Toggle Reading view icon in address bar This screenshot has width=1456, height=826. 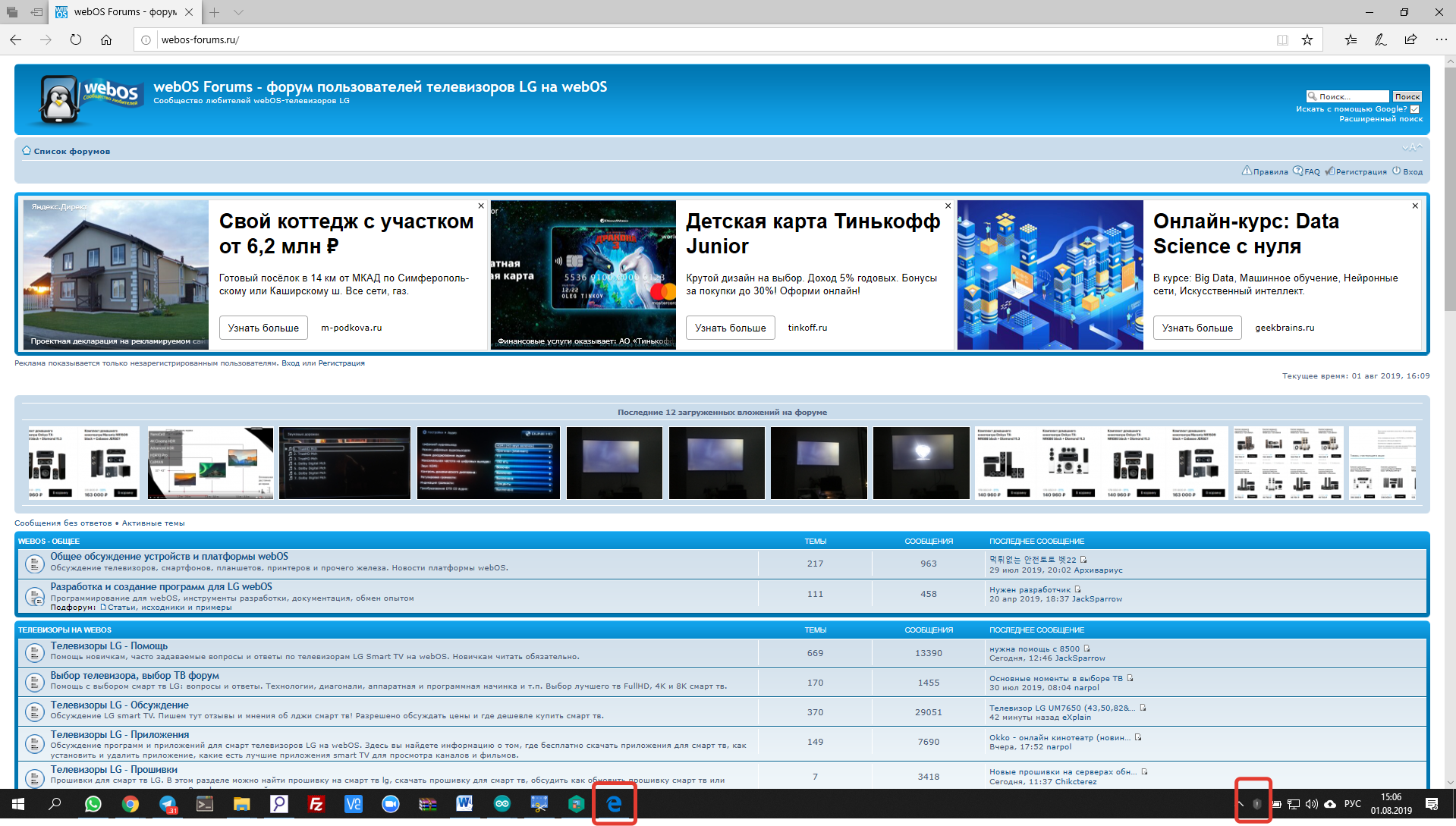click(1282, 39)
